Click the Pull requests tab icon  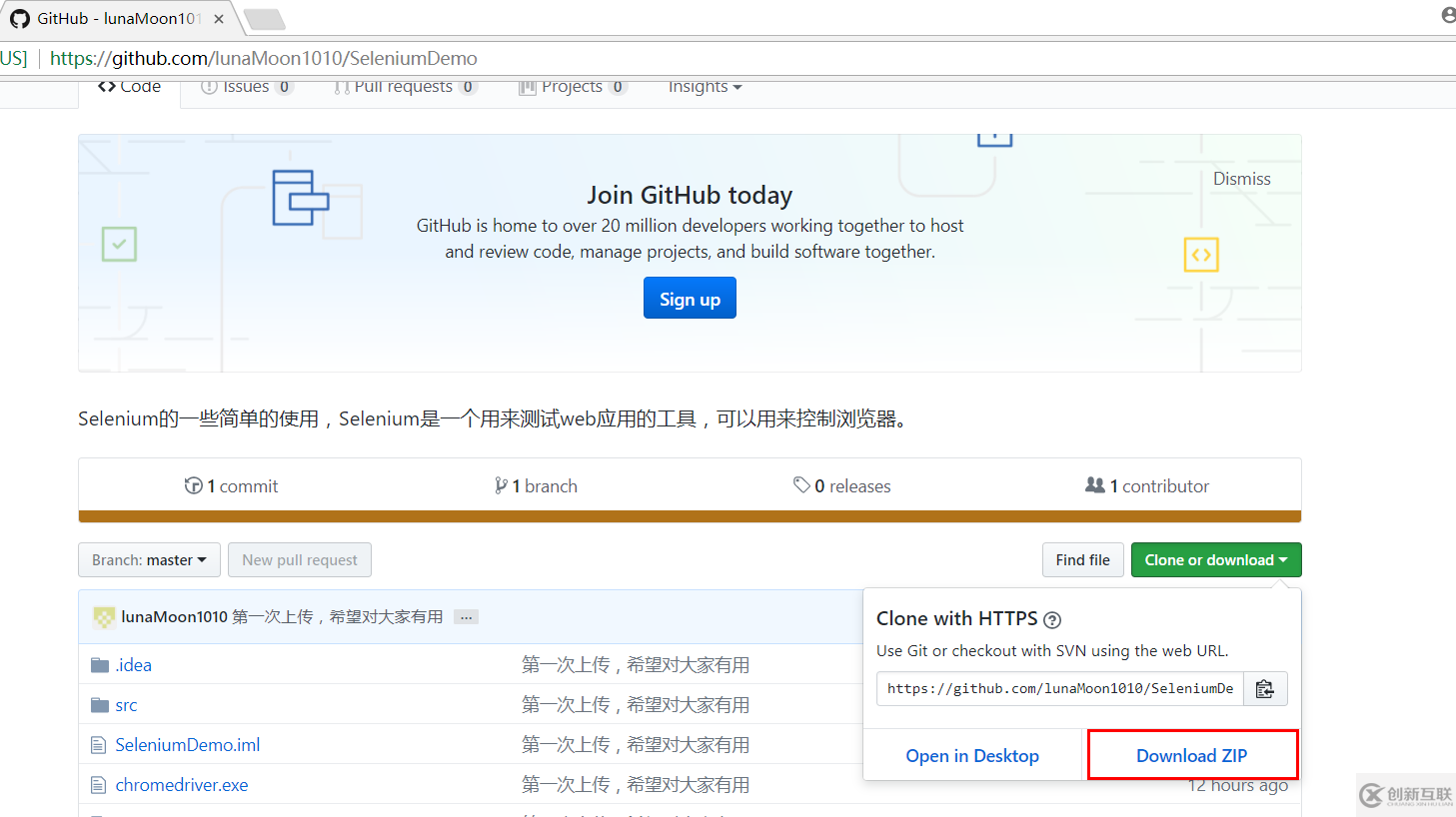point(341,87)
